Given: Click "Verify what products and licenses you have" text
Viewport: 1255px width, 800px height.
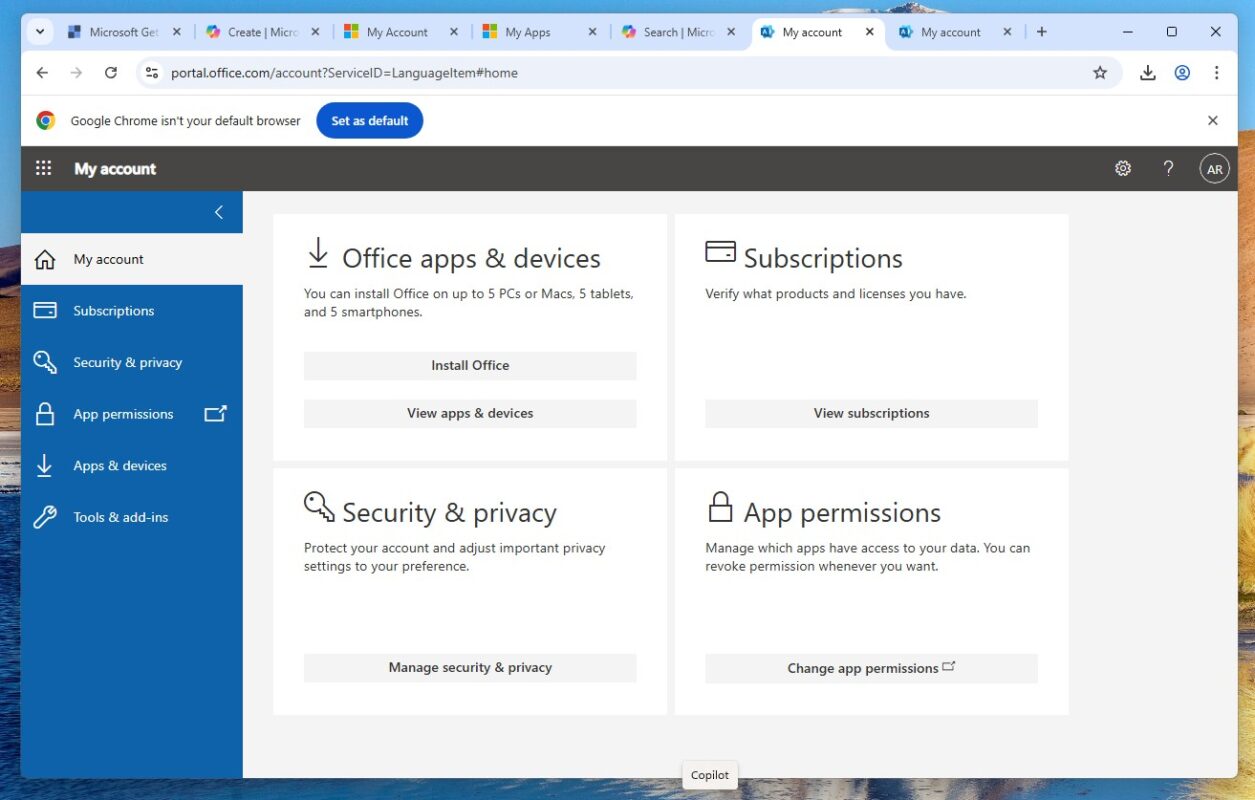Looking at the screenshot, I should point(836,294).
